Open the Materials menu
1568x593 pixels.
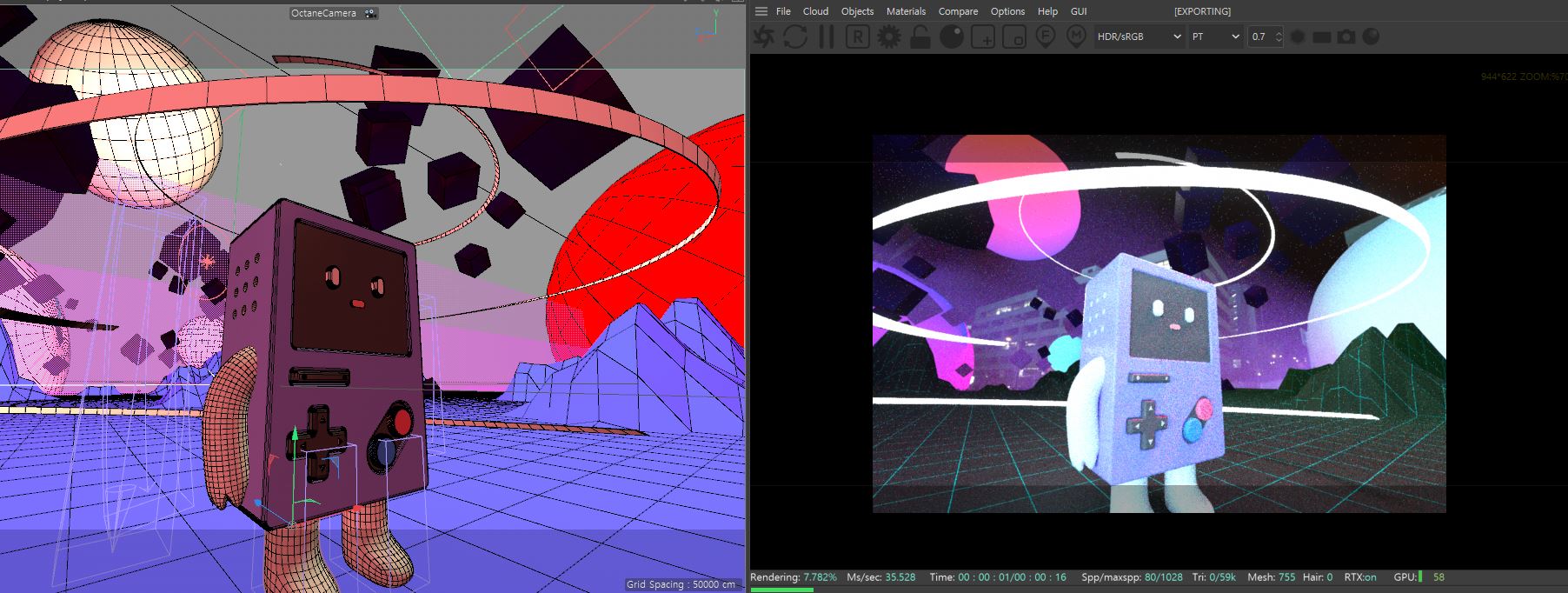point(906,11)
